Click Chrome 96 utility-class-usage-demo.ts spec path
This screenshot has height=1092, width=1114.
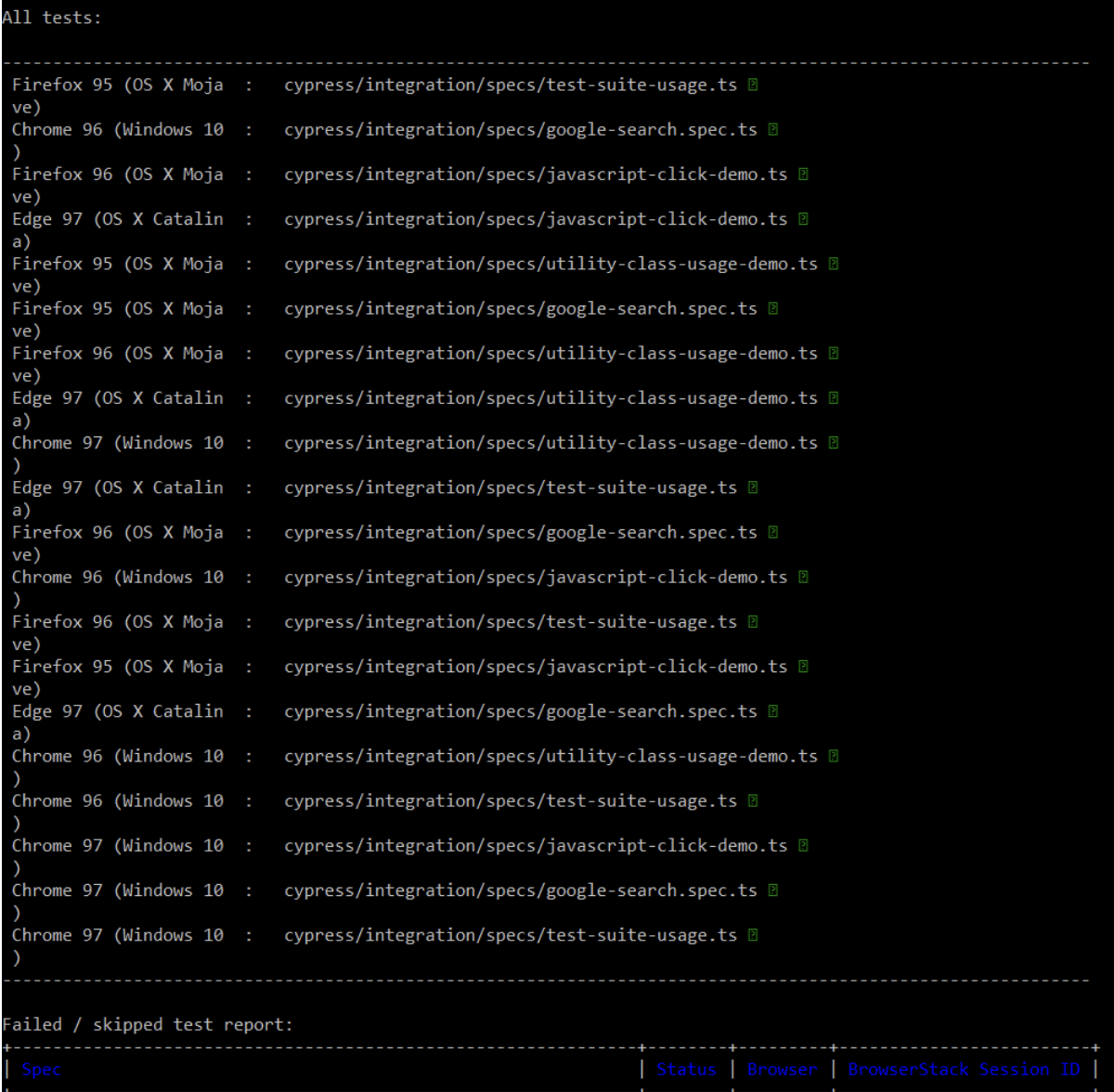click(x=551, y=756)
